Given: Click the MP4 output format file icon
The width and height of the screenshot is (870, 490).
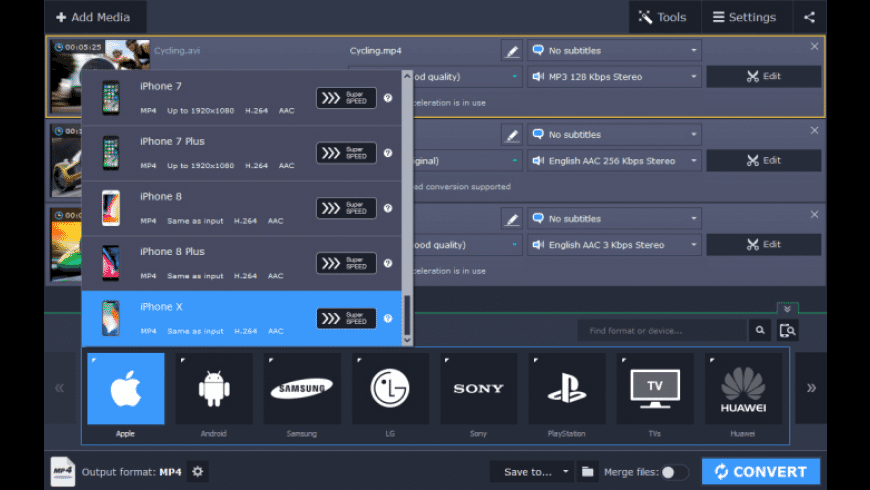Looking at the screenshot, I should click(63, 472).
